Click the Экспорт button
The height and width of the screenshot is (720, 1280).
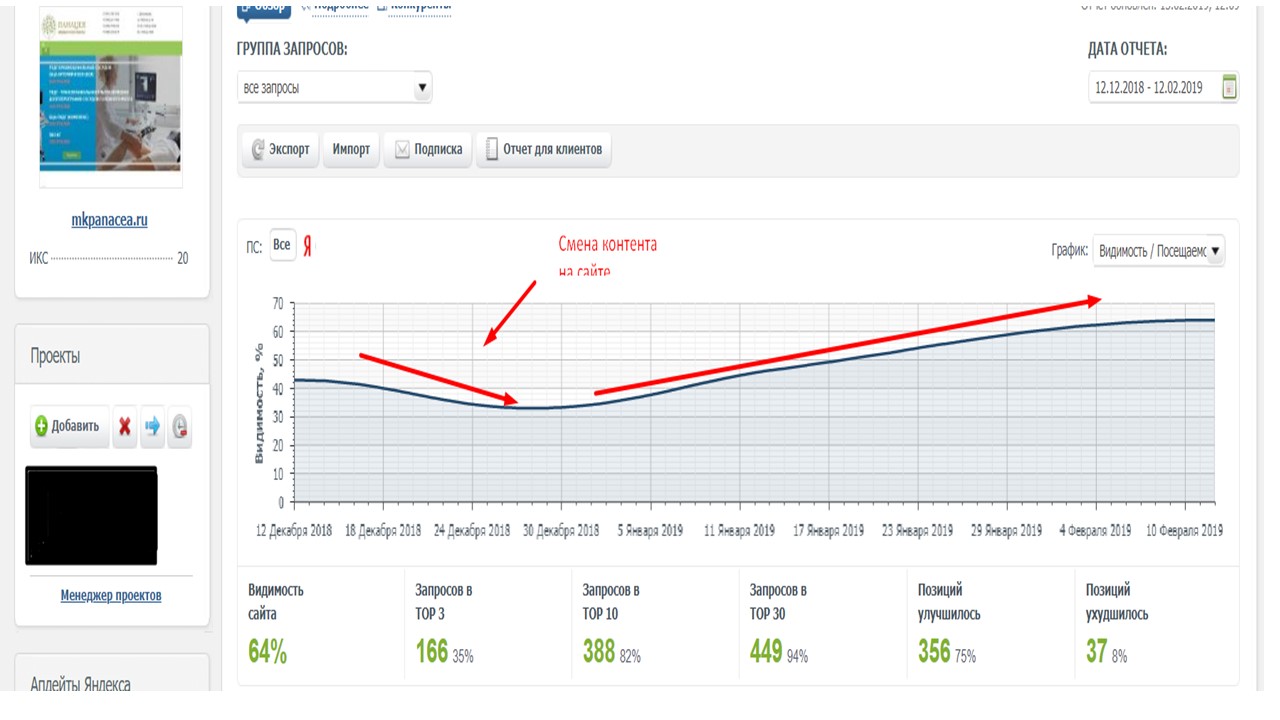click(x=280, y=149)
